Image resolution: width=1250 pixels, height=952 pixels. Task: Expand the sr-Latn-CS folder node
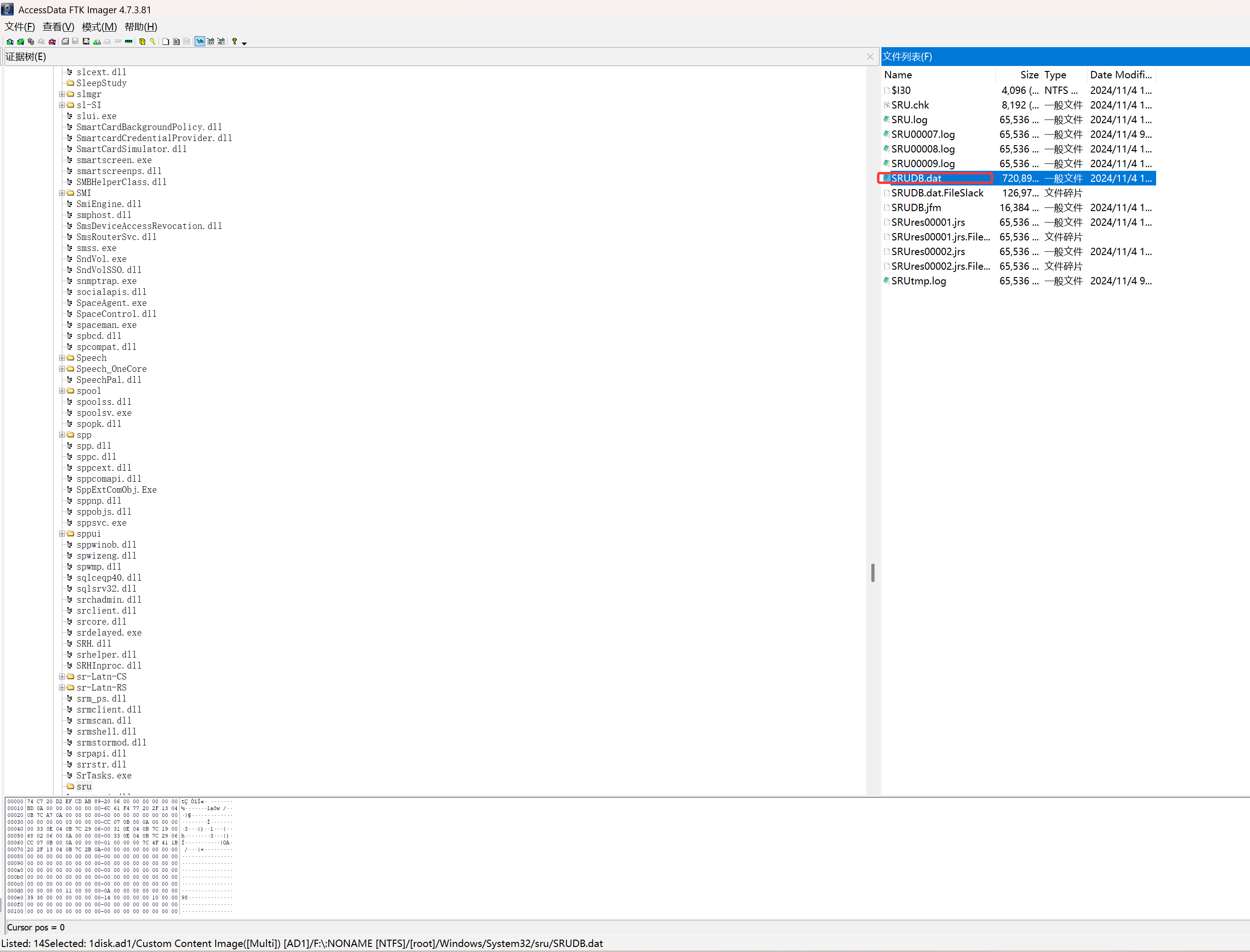tap(62, 677)
